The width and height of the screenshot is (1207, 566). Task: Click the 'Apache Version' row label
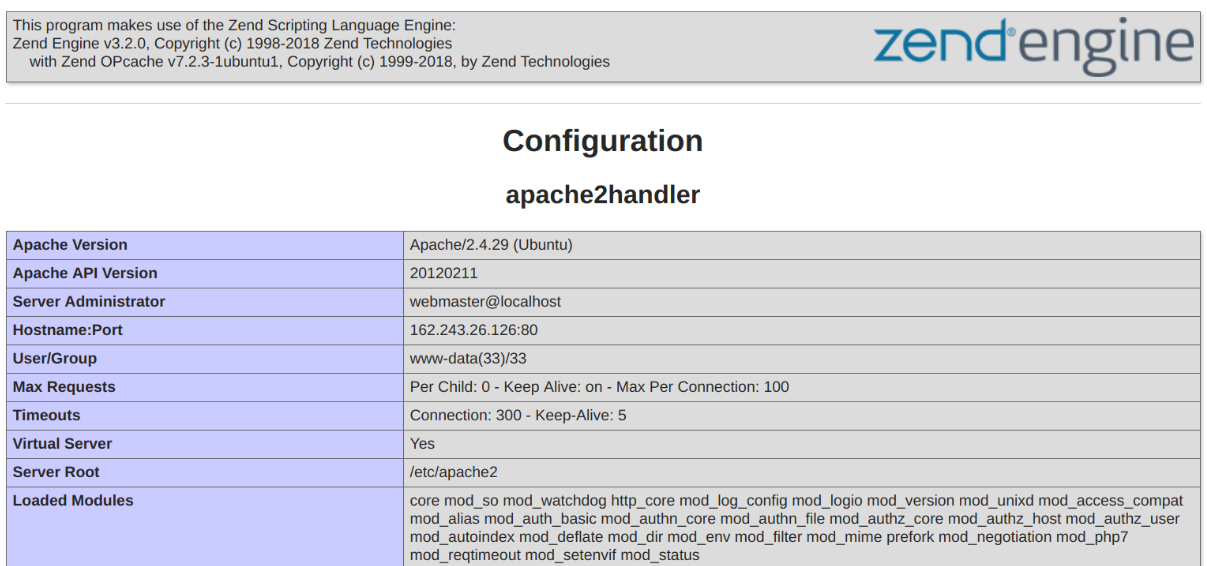click(205, 245)
